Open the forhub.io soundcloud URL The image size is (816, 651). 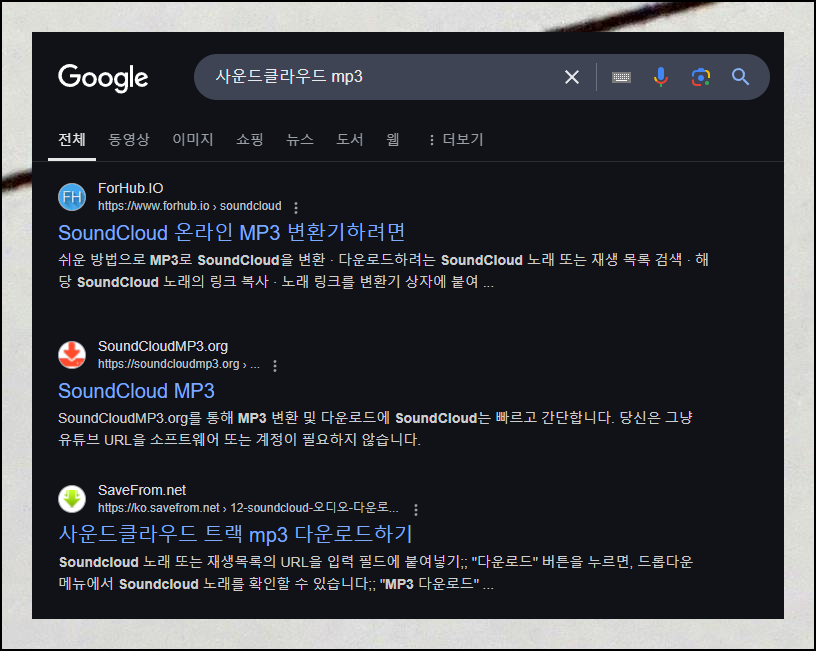point(190,206)
